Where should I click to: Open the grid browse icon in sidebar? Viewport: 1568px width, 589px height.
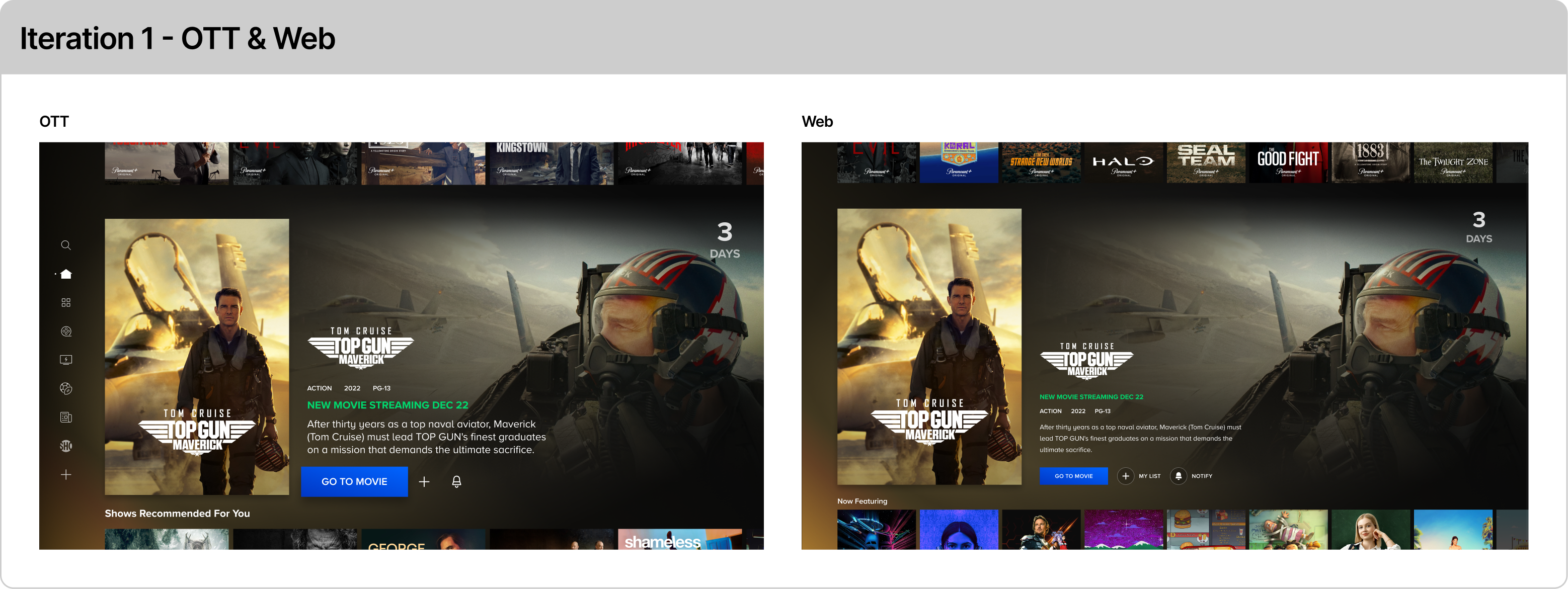tap(66, 302)
